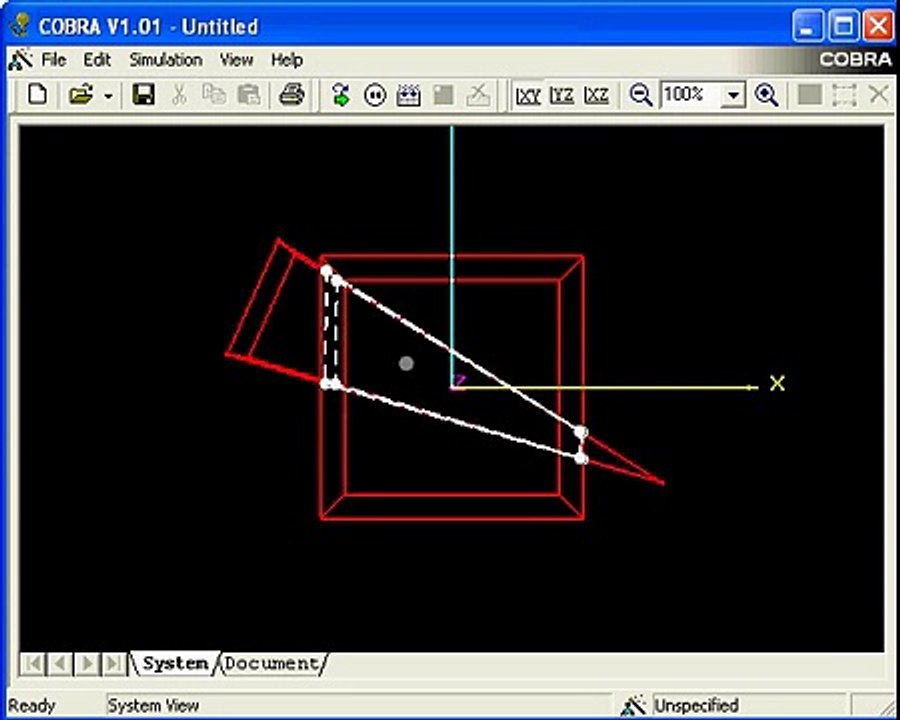
Task: Click the COBRA logo at the menu bar's right end
Action: [855, 60]
